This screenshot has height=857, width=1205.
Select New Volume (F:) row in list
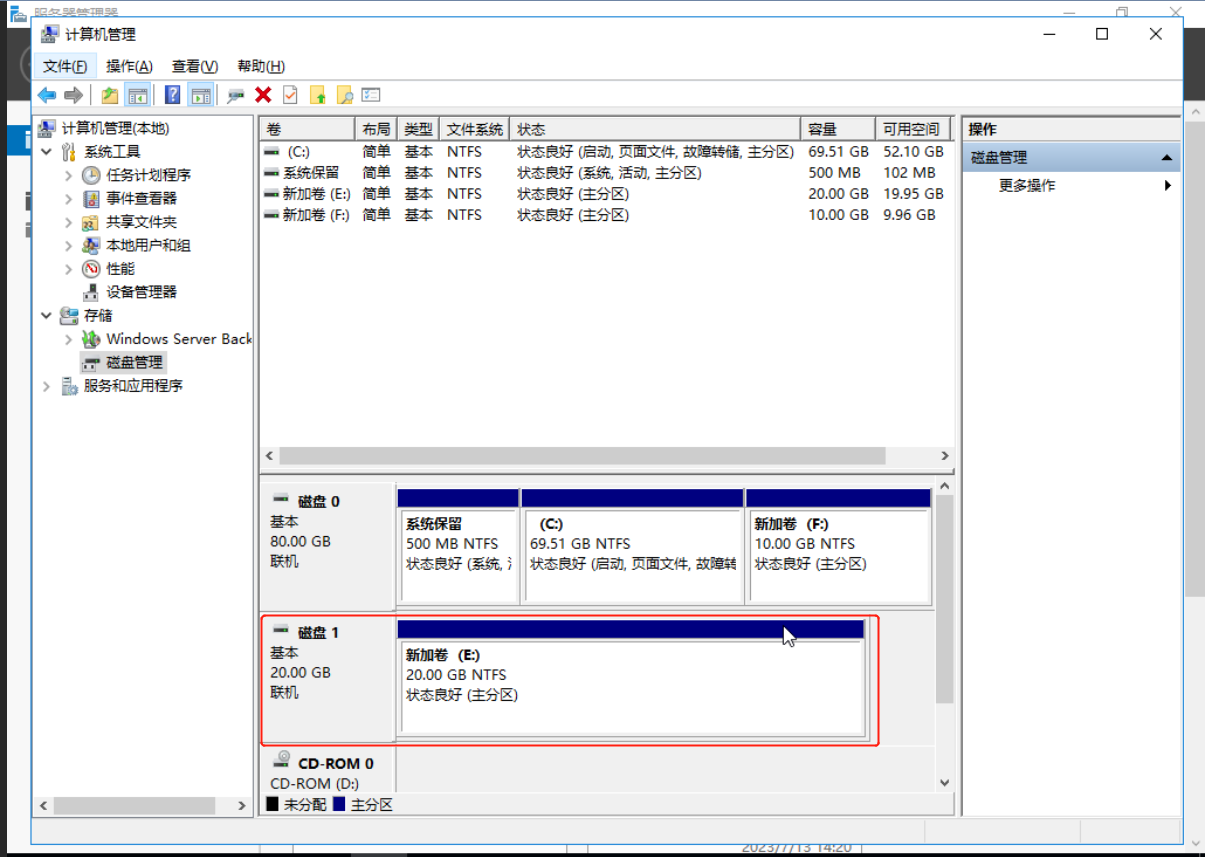316,215
